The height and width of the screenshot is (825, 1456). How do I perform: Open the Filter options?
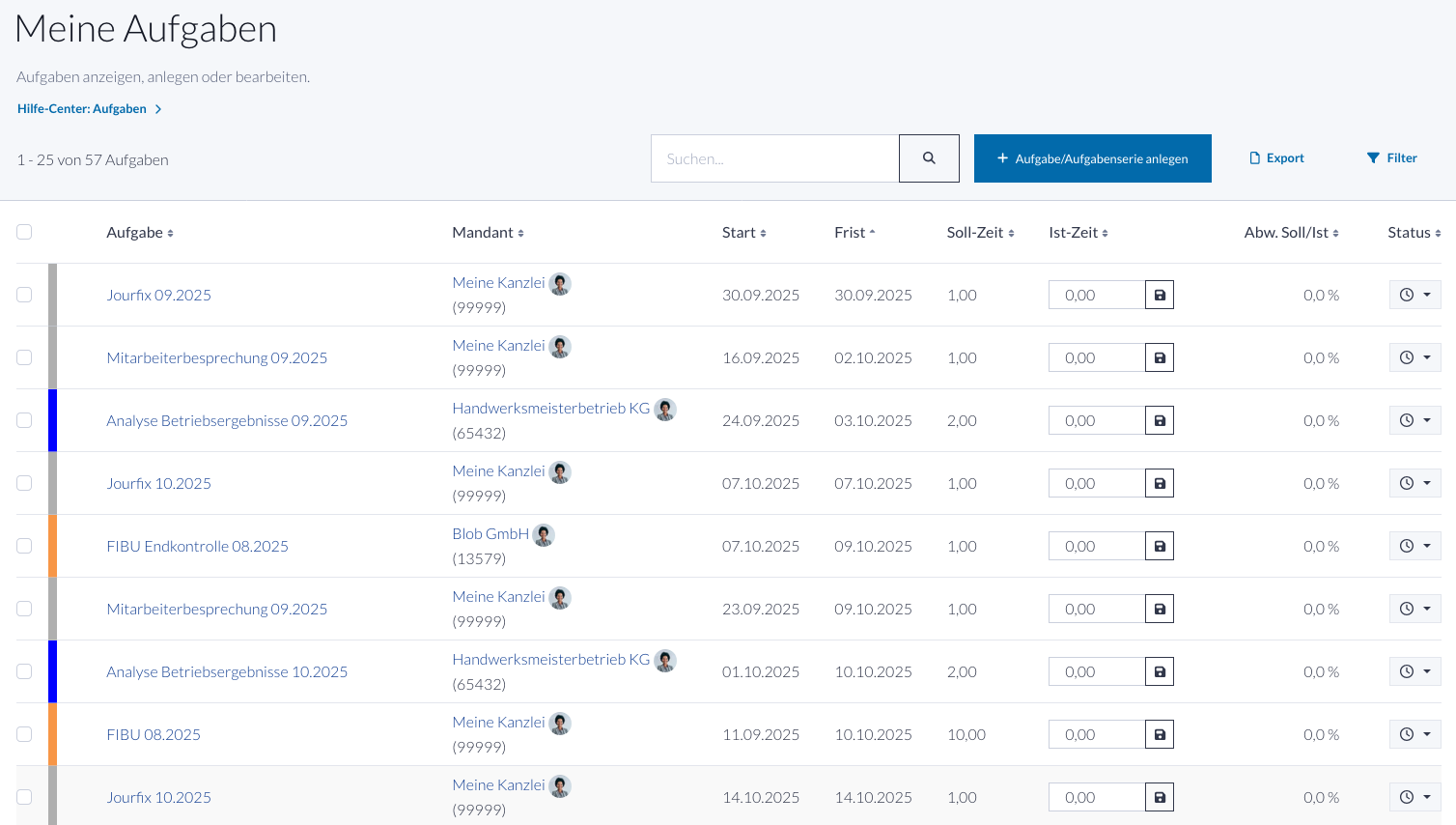(1391, 158)
